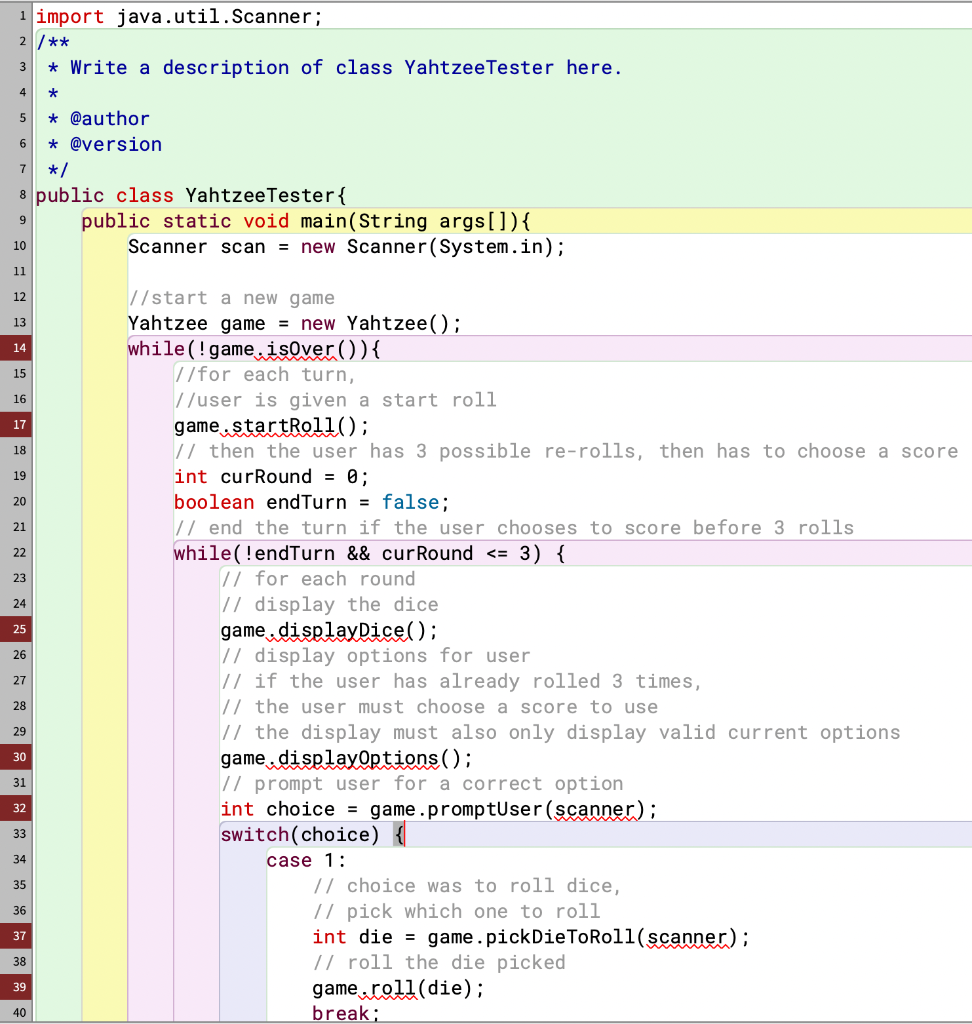Screen dimensions: 972x1024
Task: Set a breakpoint on line 22
Action: [16, 553]
